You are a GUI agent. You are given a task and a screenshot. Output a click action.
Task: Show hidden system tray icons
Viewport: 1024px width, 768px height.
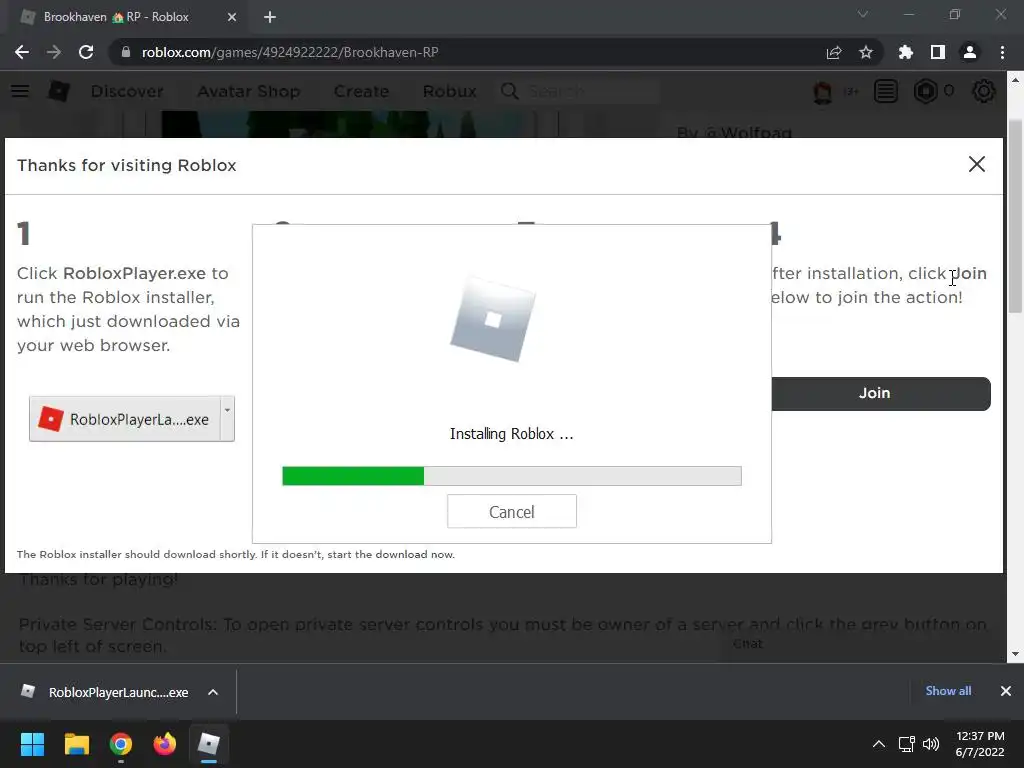(879, 744)
